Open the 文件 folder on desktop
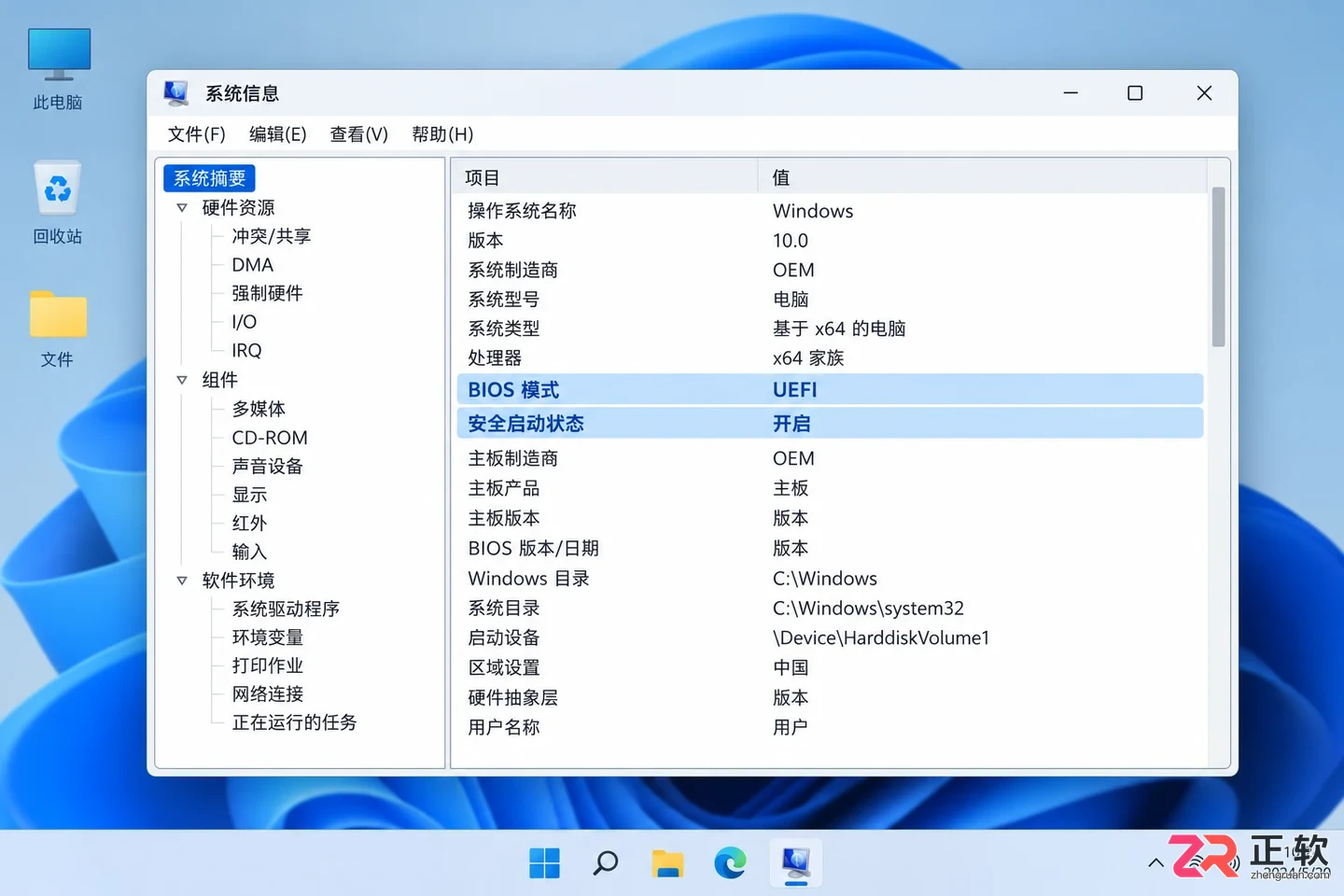Viewport: 1344px width, 896px height. click(58, 328)
